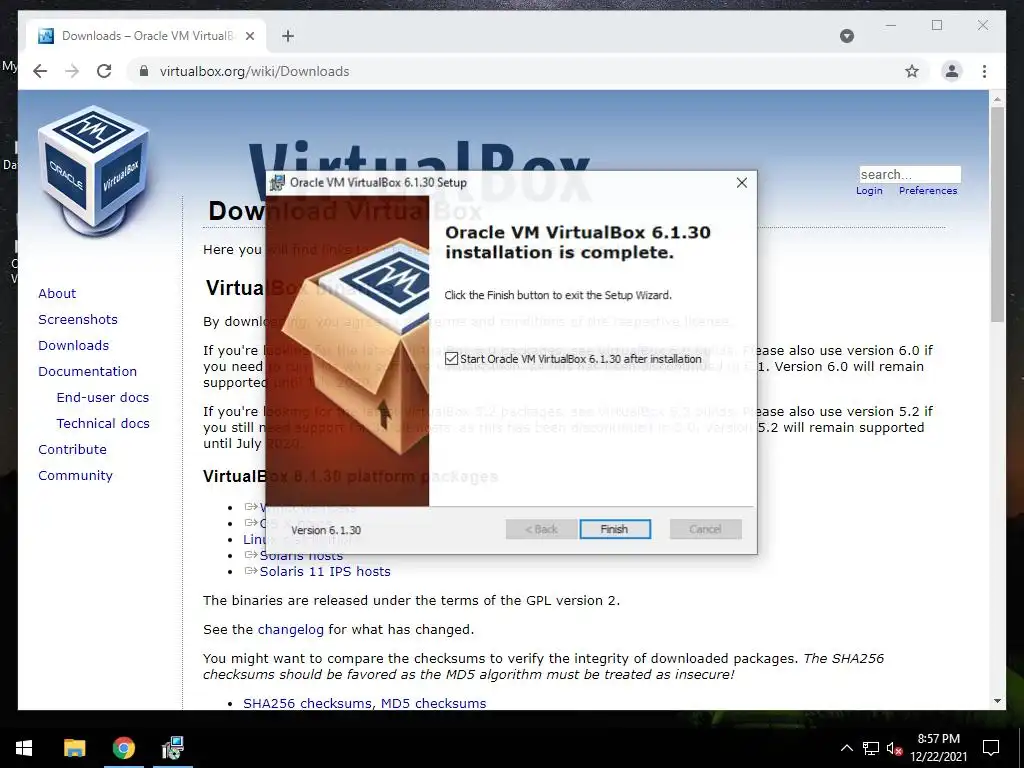Open Documentation in the sidebar
The width and height of the screenshot is (1024, 768).
88,372
